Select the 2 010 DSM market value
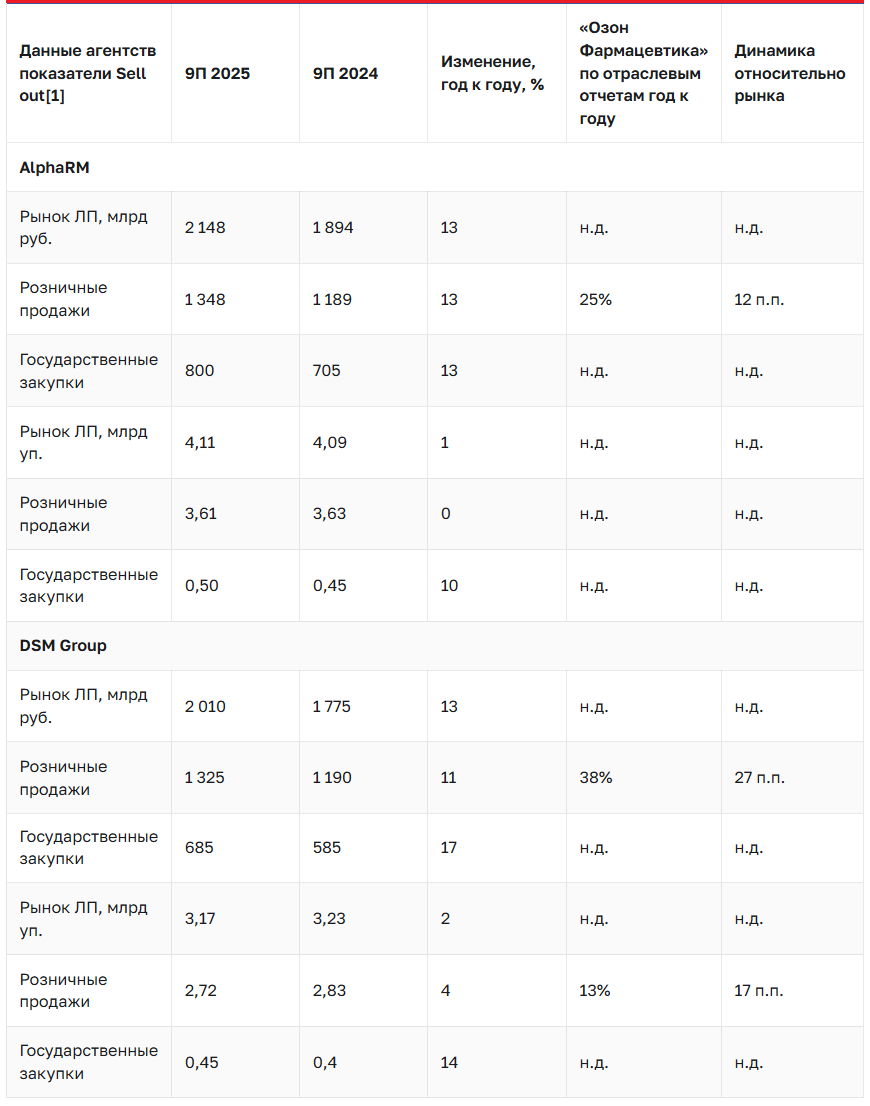Viewport: 870px width, 1106px height. tap(205, 707)
